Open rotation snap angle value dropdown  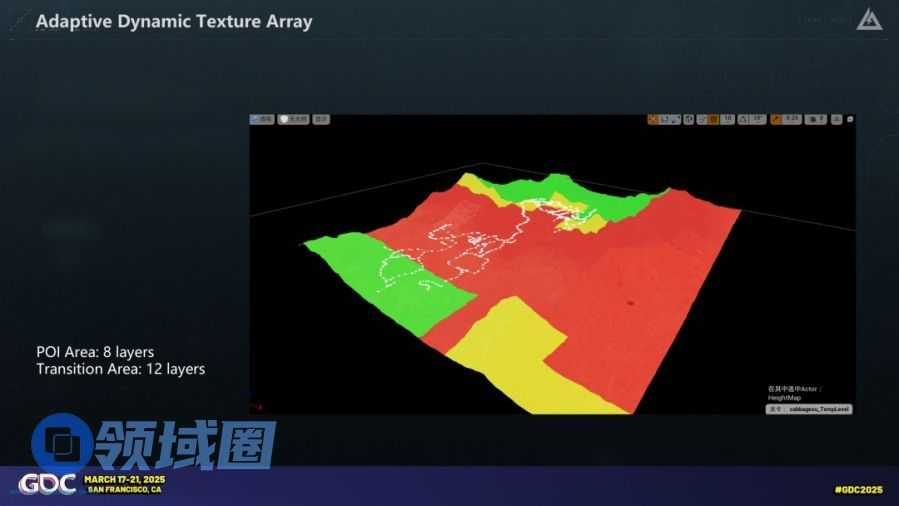pos(759,119)
